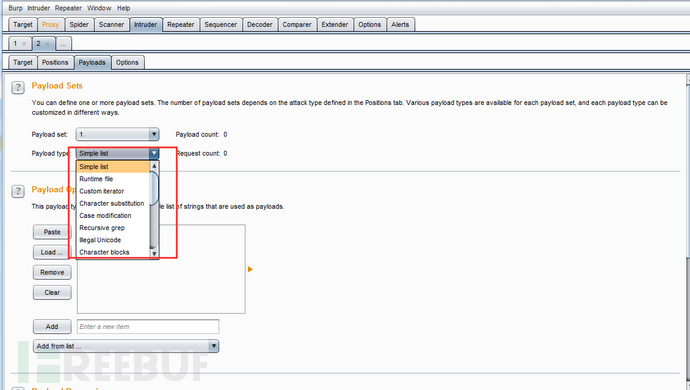
Task: Expand the Add from list dropdown
Action: coord(213,346)
